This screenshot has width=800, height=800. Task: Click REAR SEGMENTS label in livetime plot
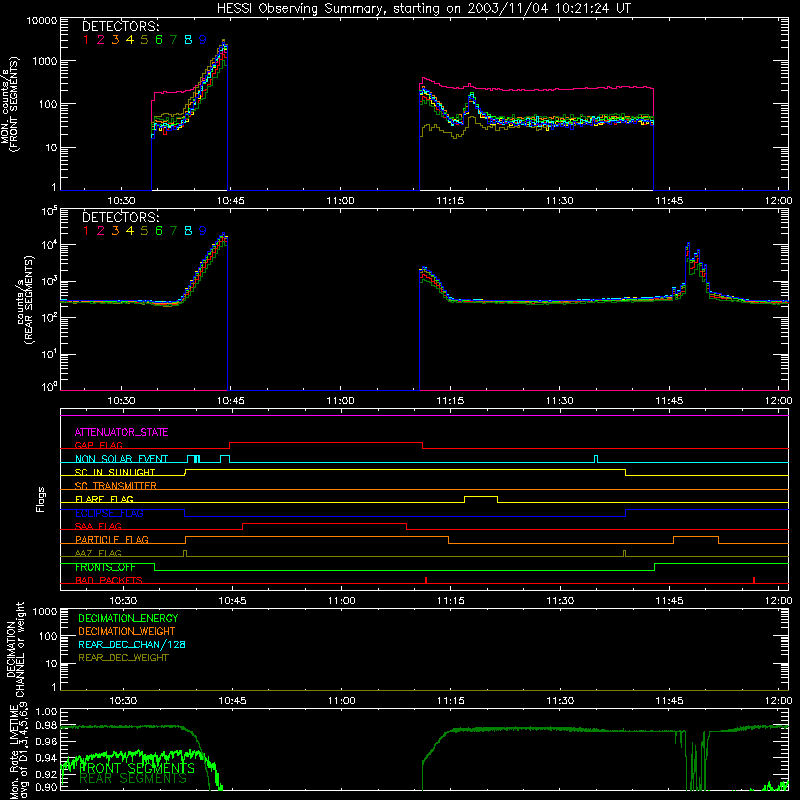(x=133, y=779)
